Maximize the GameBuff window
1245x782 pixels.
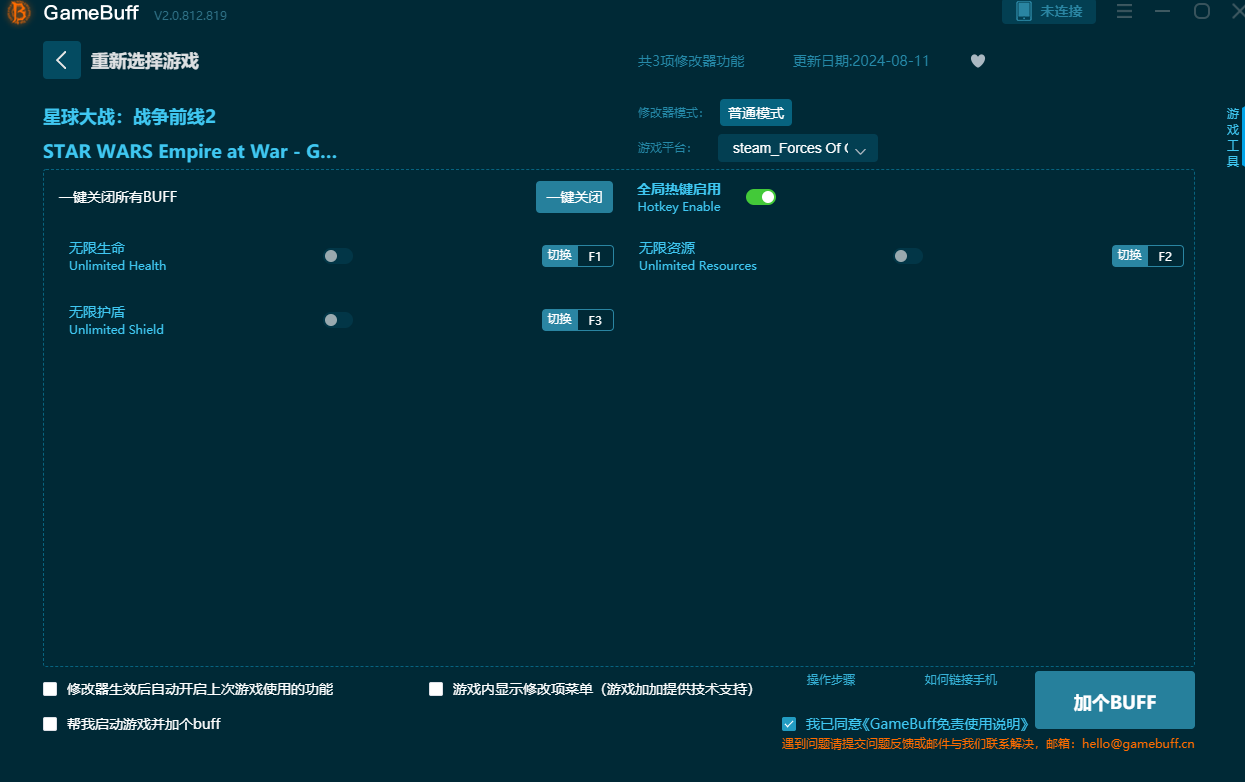(x=1202, y=11)
